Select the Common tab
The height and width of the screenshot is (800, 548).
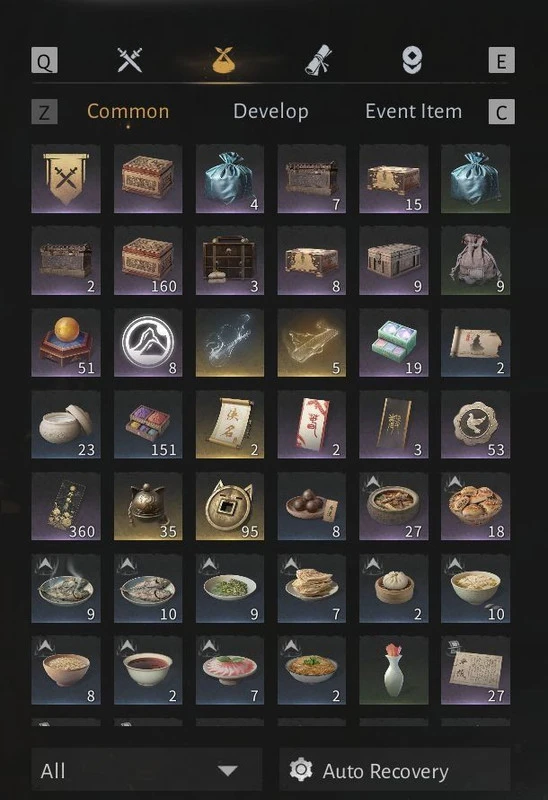[x=128, y=111]
